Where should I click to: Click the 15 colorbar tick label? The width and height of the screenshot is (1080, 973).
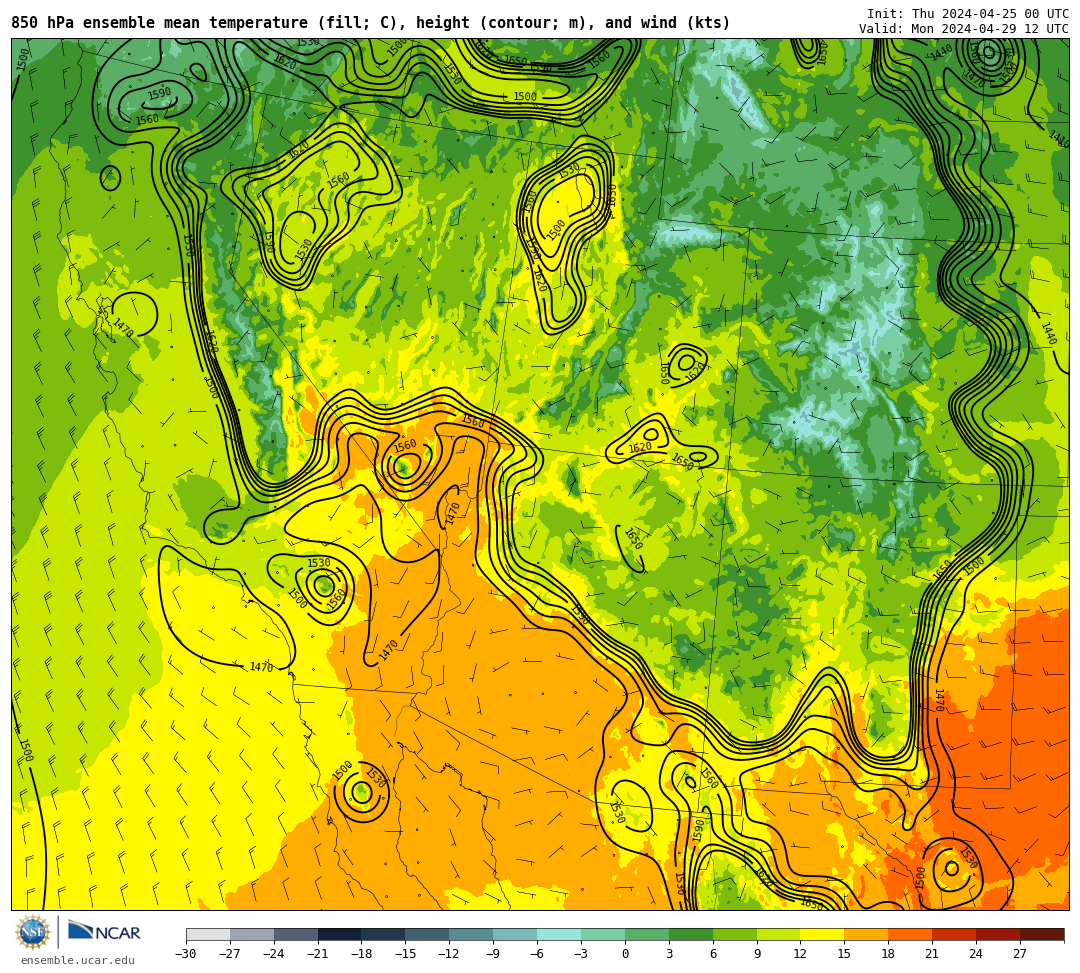point(844,954)
